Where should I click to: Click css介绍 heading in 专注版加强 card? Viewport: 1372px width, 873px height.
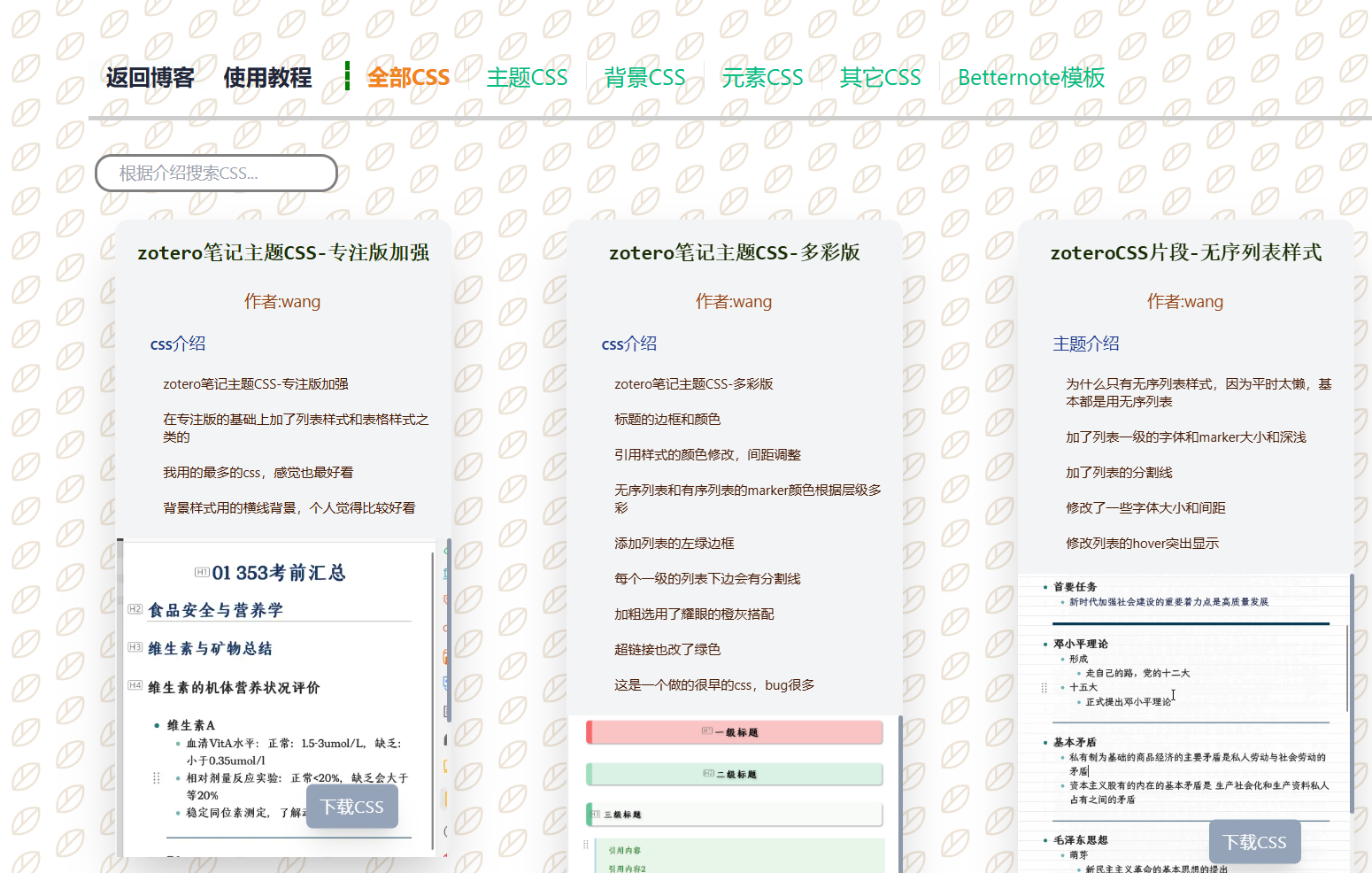tap(178, 344)
